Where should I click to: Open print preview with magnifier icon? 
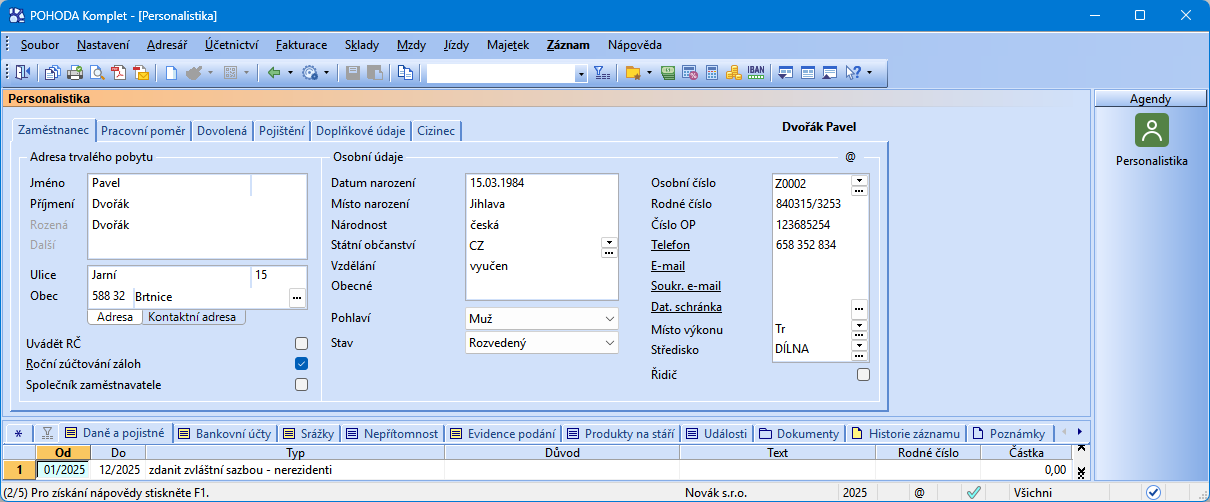97,73
